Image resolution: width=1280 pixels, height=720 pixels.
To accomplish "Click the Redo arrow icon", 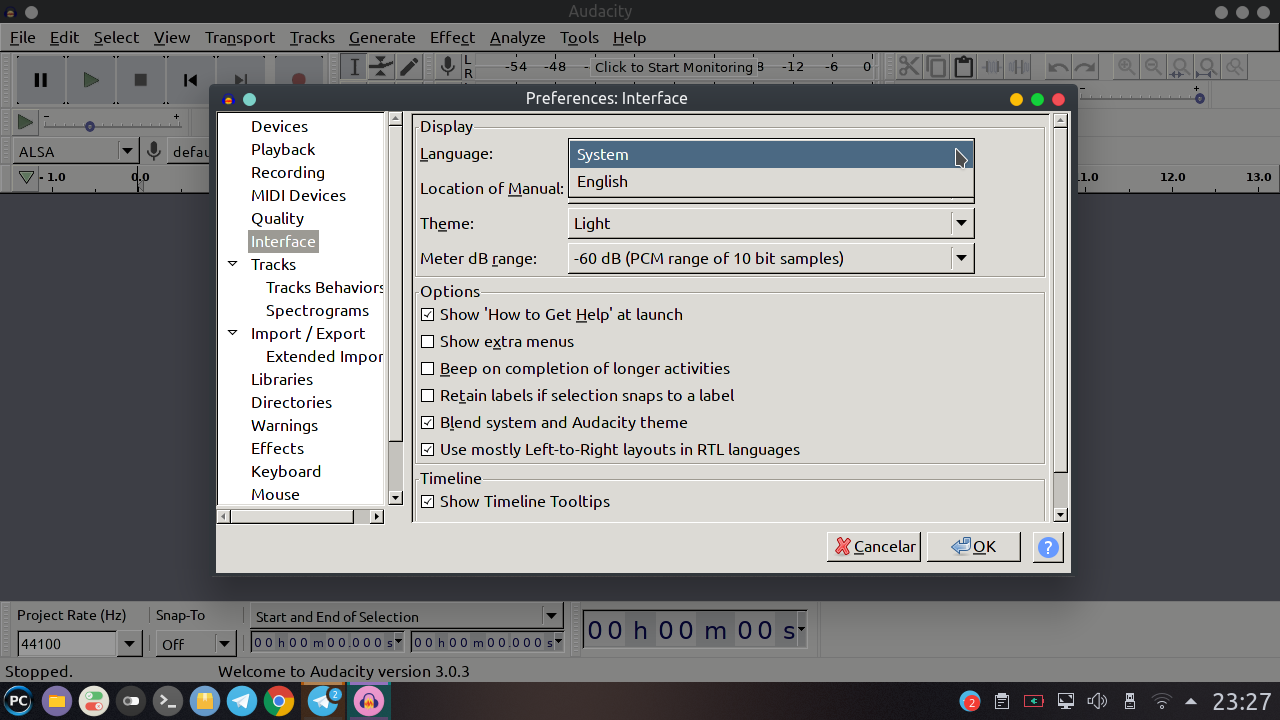I will click(1085, 67).
